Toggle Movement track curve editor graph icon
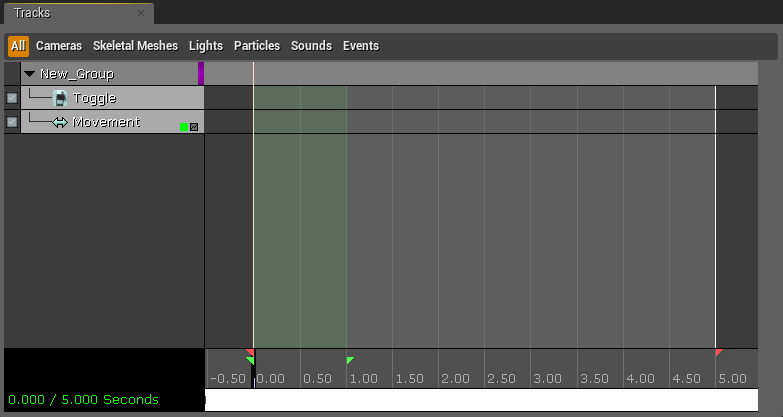 tap(194, 127)
